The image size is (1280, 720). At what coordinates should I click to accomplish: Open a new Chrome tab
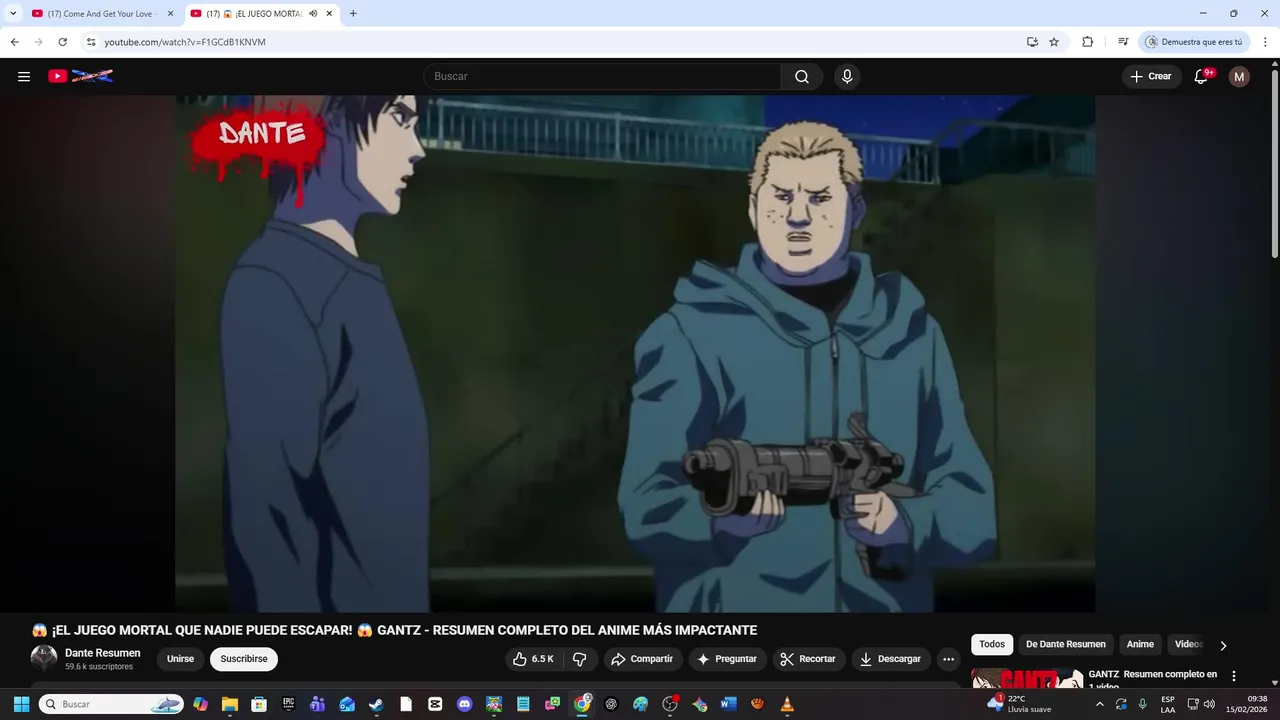(353, 14)
